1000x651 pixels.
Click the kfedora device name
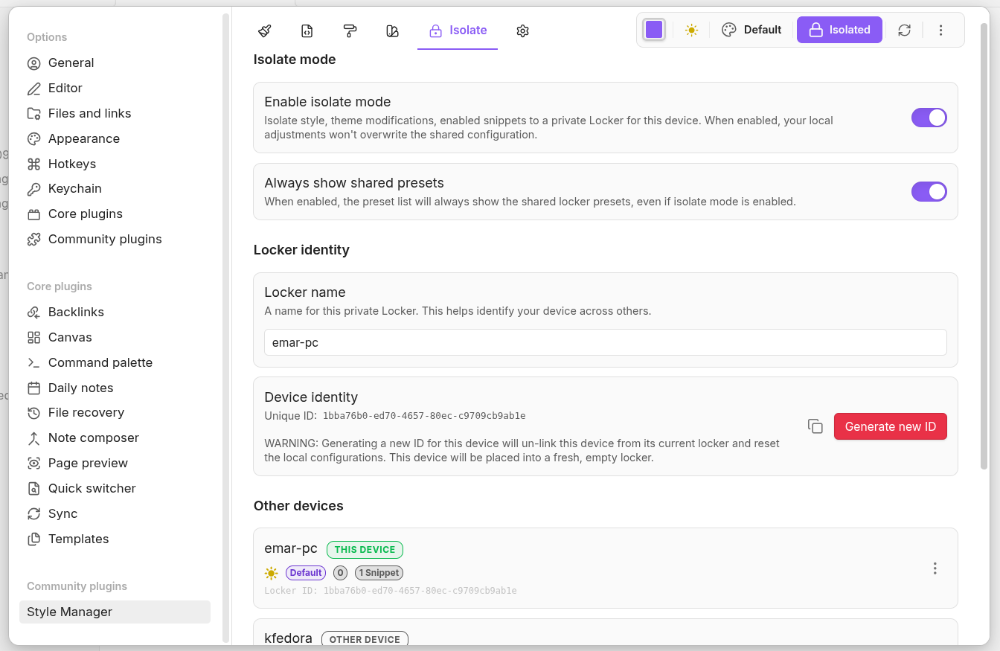[x=288, y=638]
